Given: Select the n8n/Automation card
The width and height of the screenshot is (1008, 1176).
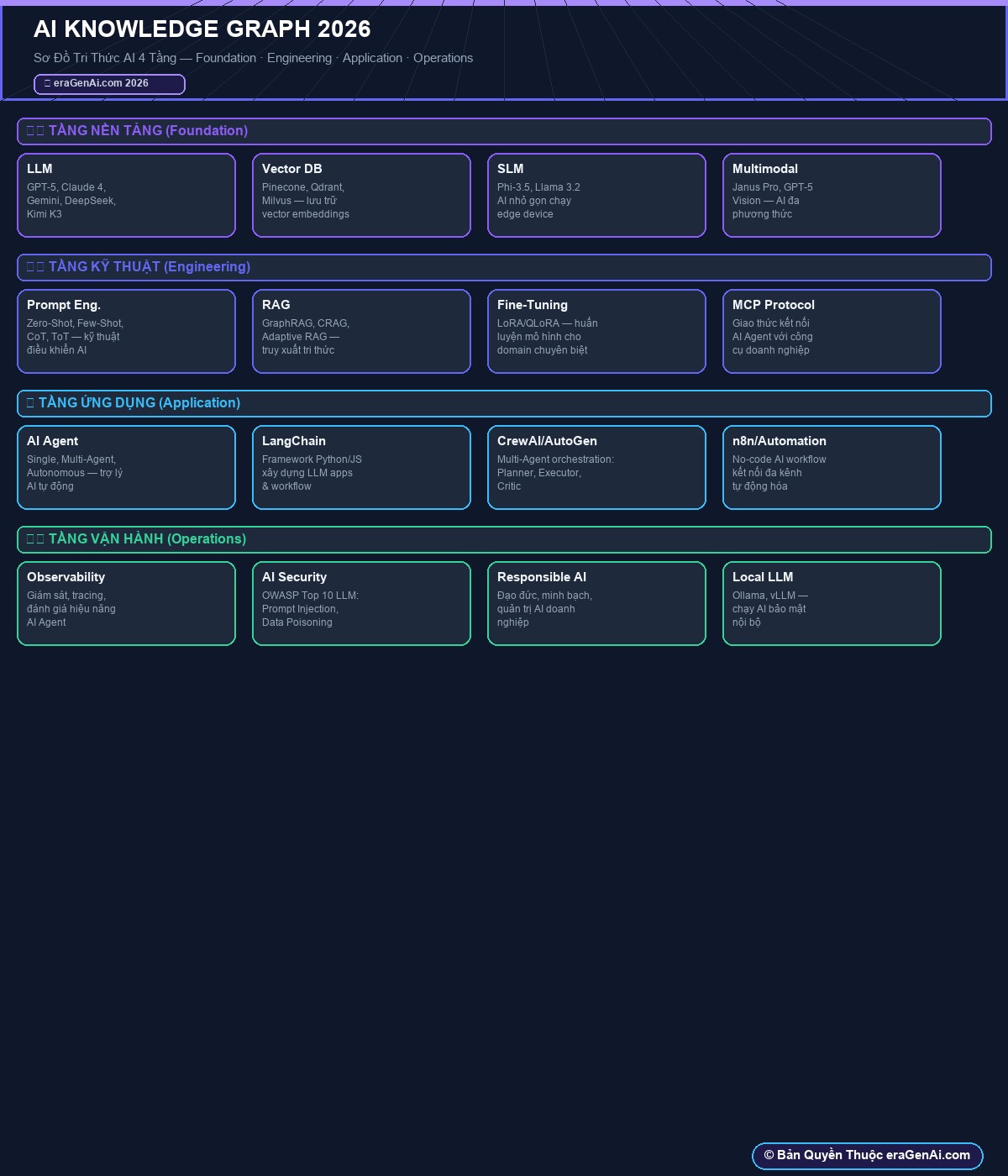Looking at the screenshot, I should coord(832,468).
